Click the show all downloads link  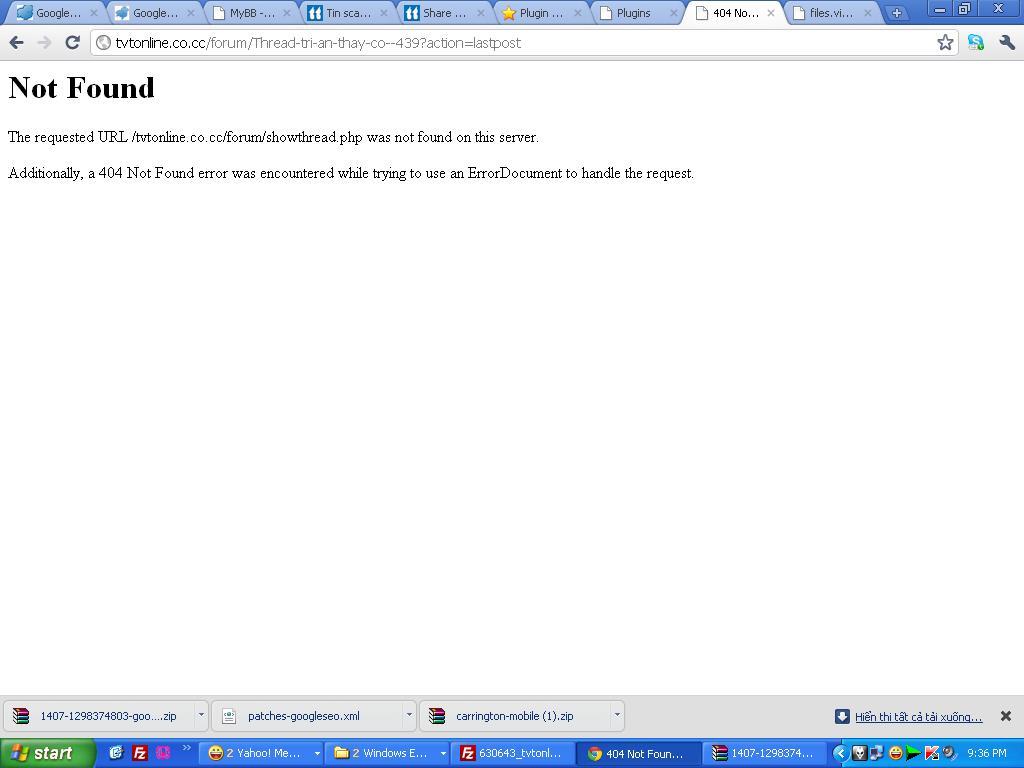(x=918, y=716)
